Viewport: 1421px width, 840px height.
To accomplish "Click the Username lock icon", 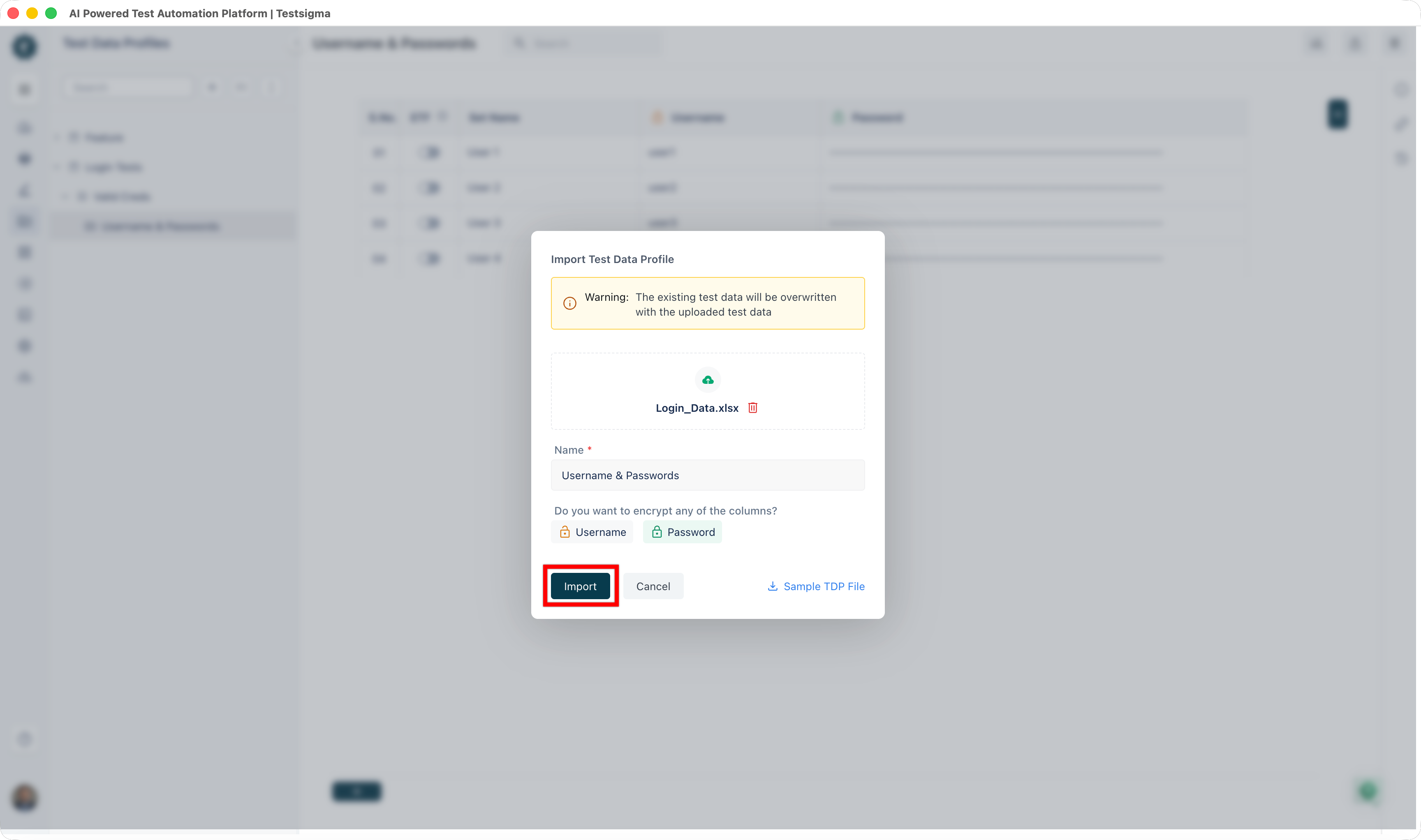I will tap(565, 532).
